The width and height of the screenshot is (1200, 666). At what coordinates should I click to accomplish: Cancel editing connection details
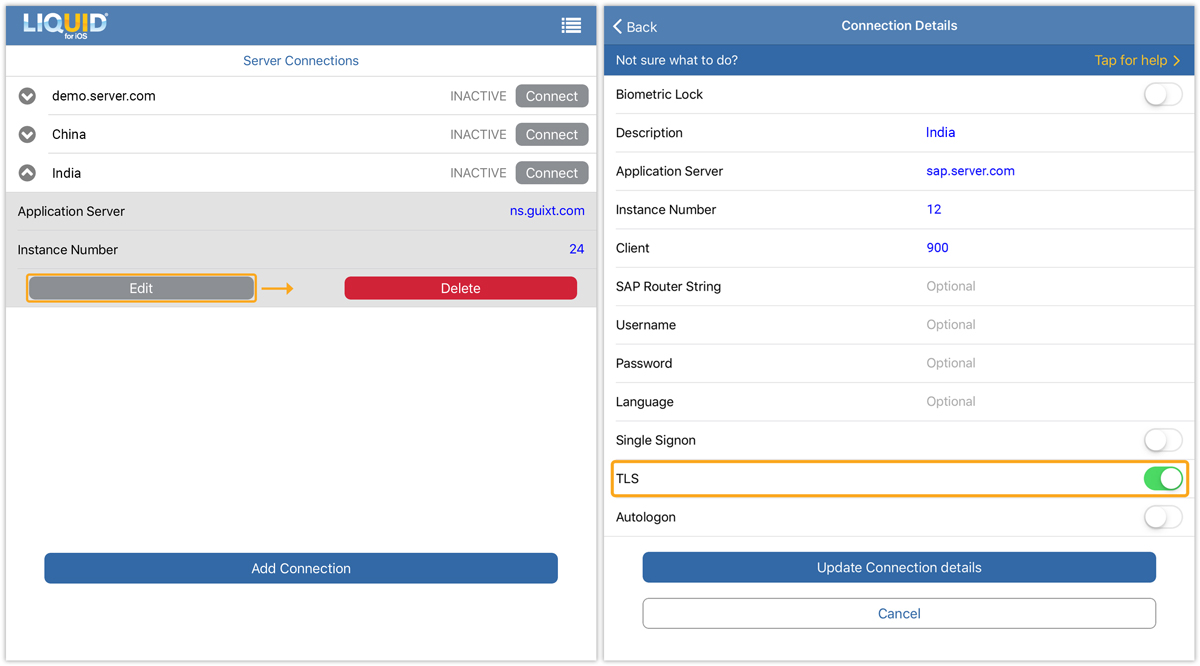(899, 613)
